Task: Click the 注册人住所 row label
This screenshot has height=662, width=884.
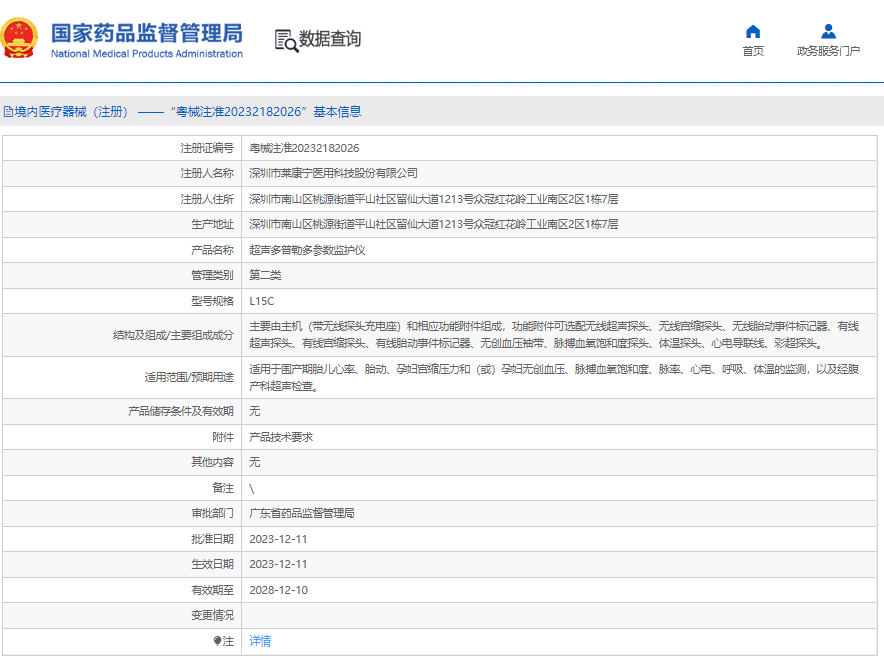Action: click(x=207, y=199)
